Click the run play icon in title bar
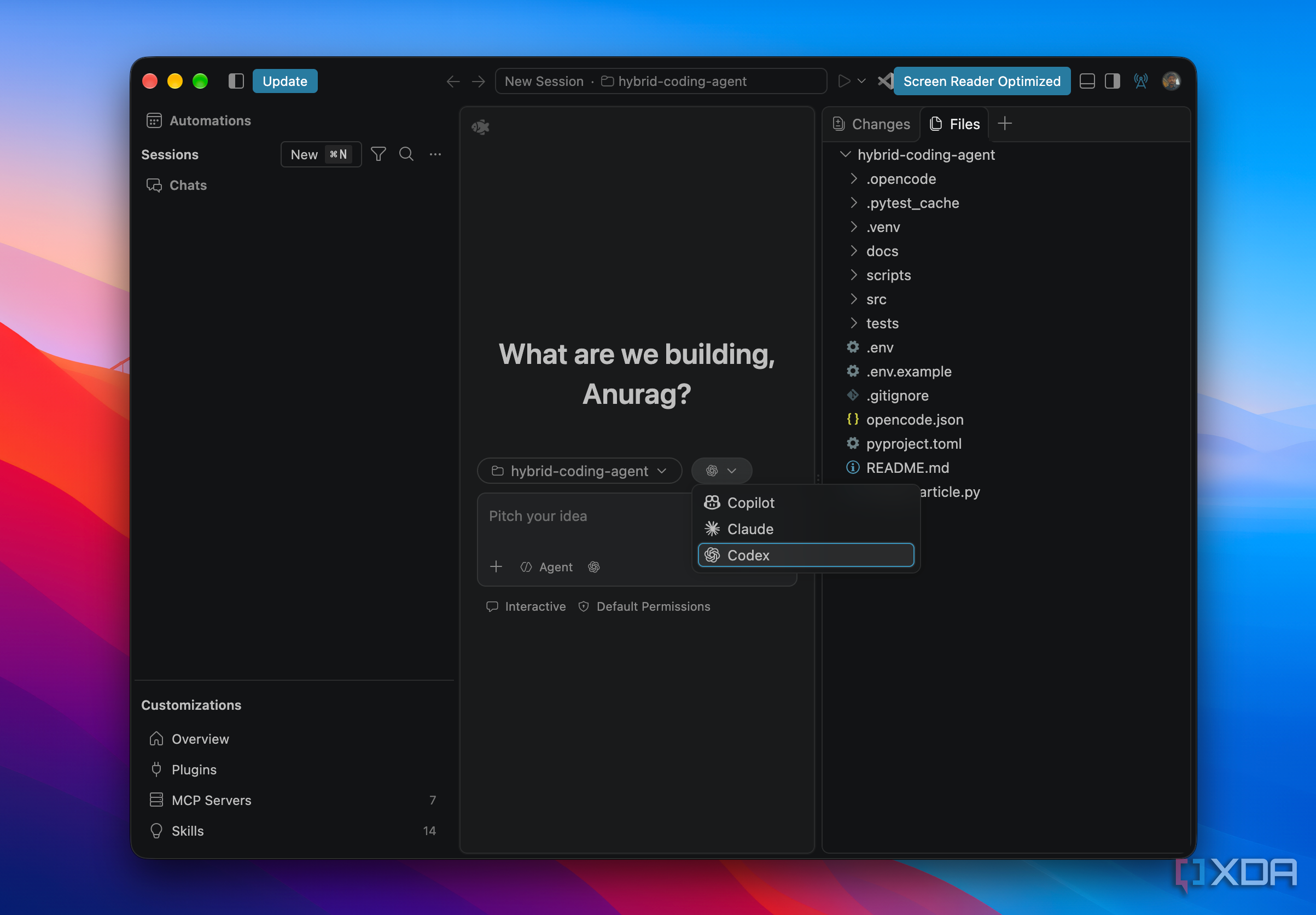1316x915 pixels. pos(843,81)
